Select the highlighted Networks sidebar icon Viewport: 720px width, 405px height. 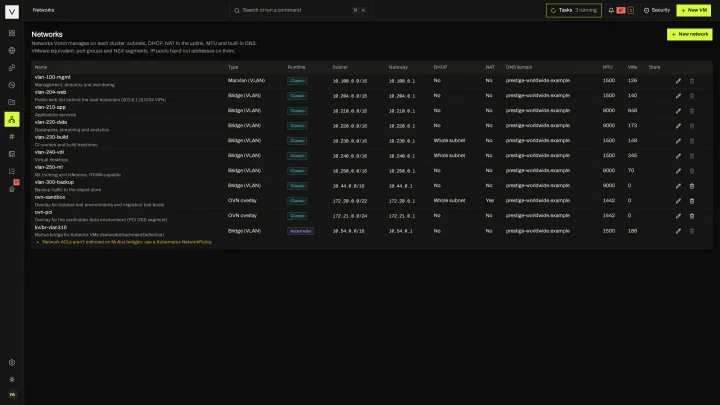pyautogui.click(x=12, y=119)
